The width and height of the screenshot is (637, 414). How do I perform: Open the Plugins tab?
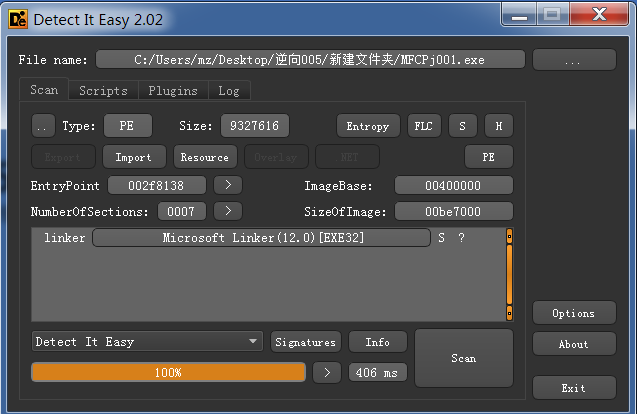(x=173, y=90)
